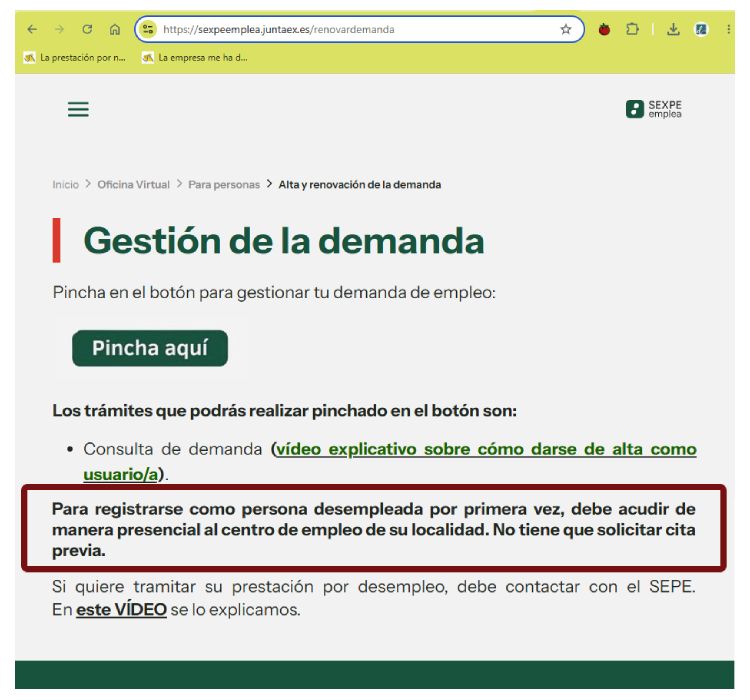Screen dimensions: 750x700
Task: Click the 'Para registrarse como persona desempleada' paragraph
Action: pos(374,530)
